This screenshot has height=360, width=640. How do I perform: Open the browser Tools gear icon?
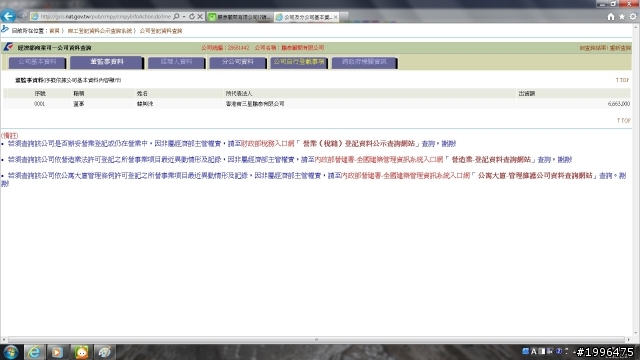coord(633,16)
